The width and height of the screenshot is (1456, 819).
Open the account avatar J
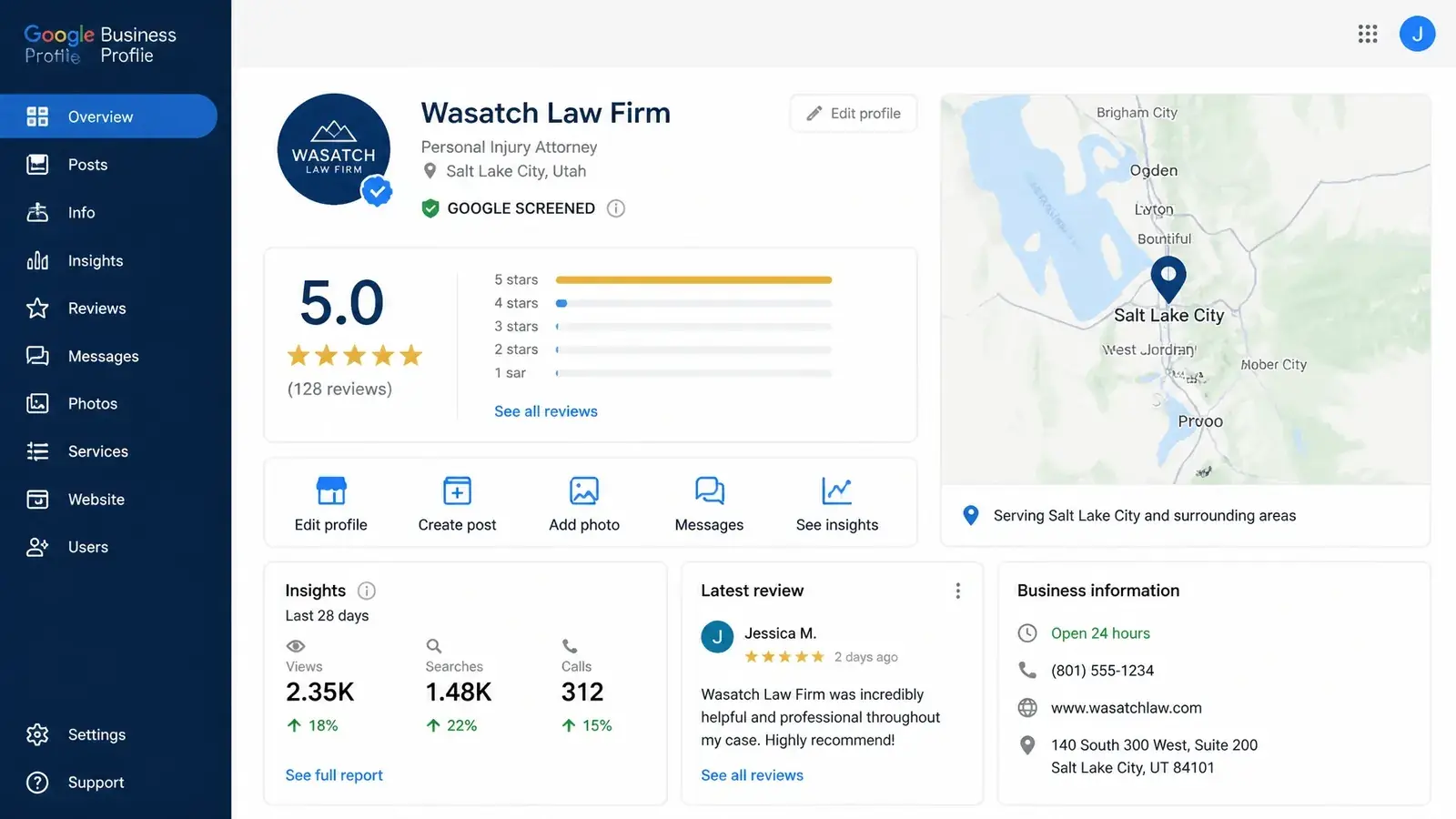tap(1417, 34)
